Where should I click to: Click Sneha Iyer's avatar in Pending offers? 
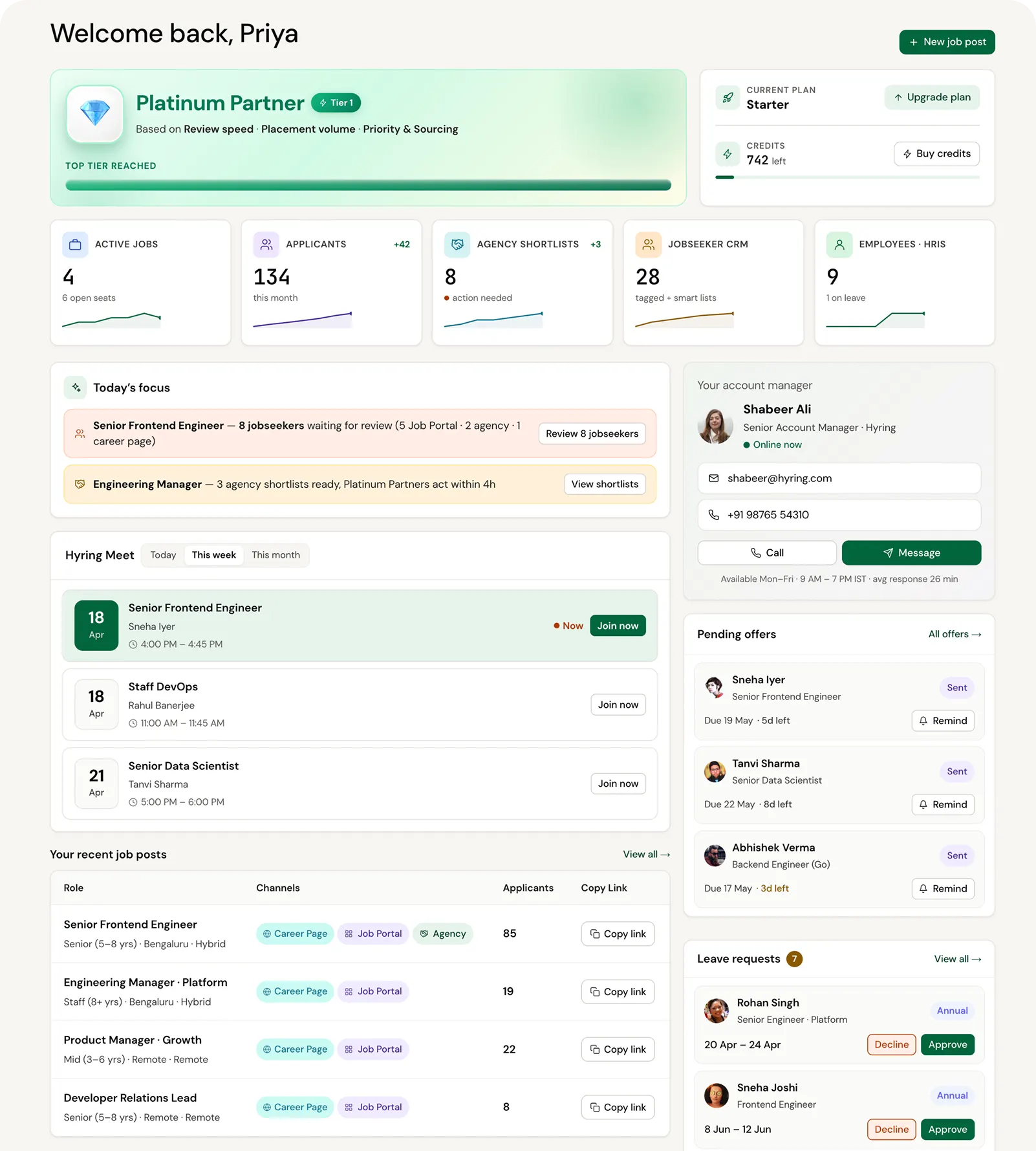715,688
